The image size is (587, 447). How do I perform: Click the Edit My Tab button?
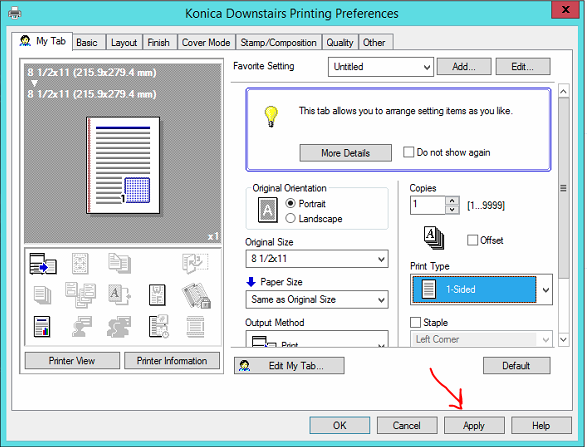tap(289, 365)
